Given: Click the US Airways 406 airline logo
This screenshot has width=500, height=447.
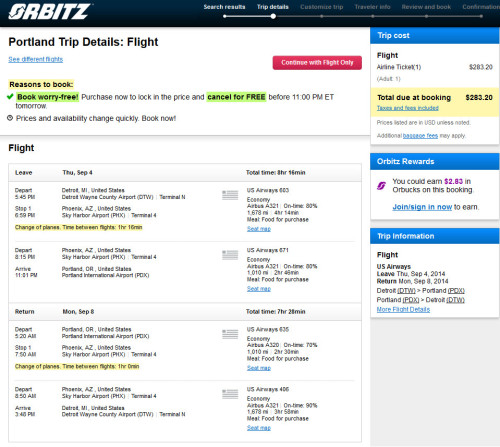Looking at the screenshot, I should [230, 394].
